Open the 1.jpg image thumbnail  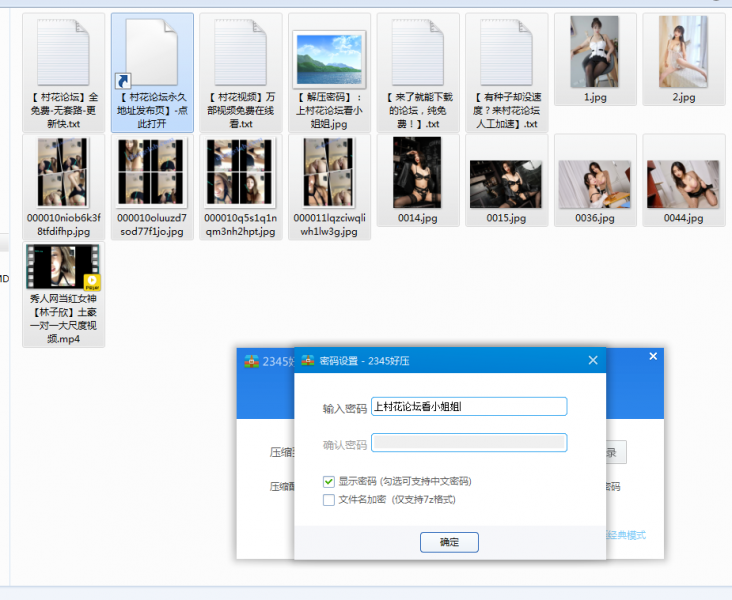tap(594, 51)
